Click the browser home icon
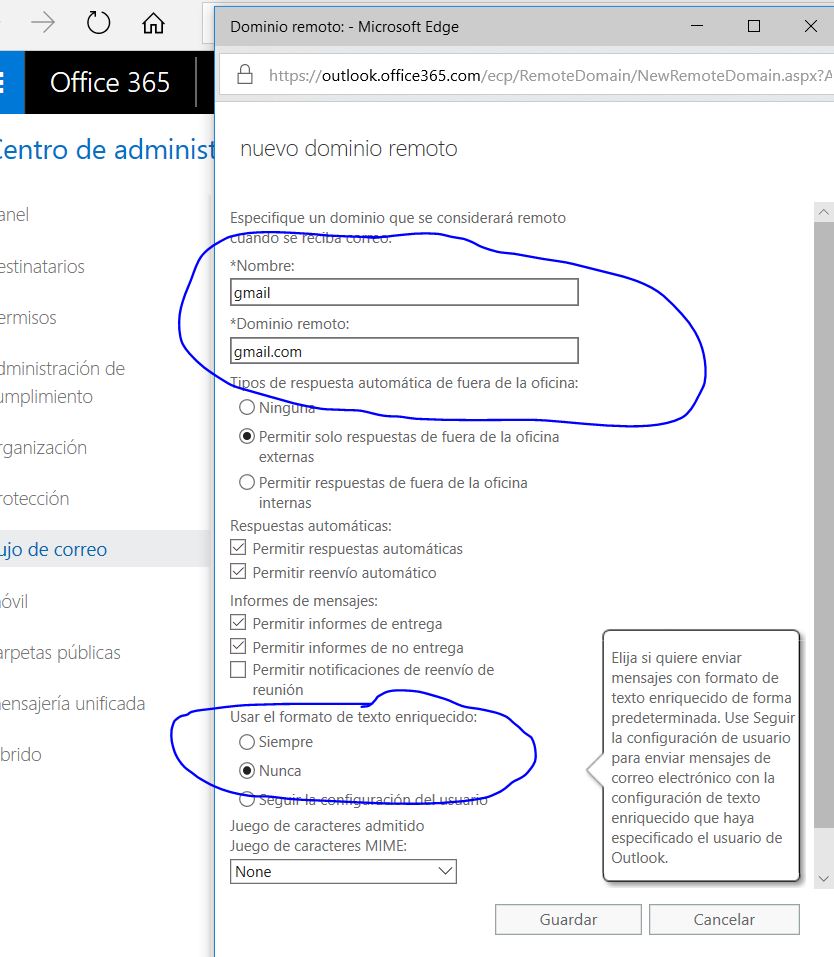834x957 pixels. point(153,23)
